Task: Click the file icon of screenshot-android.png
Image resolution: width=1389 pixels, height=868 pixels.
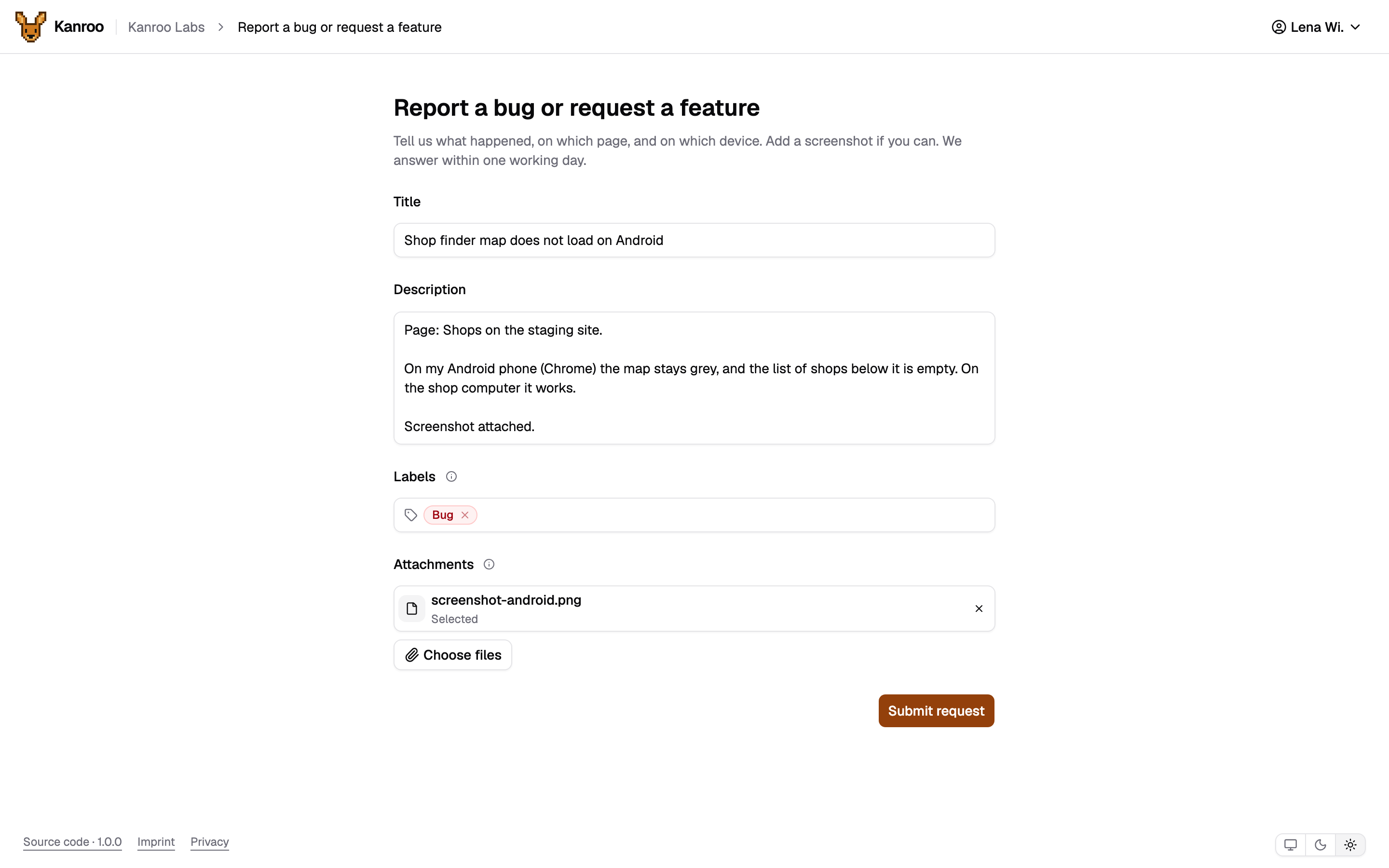Action: coord(411,609)
